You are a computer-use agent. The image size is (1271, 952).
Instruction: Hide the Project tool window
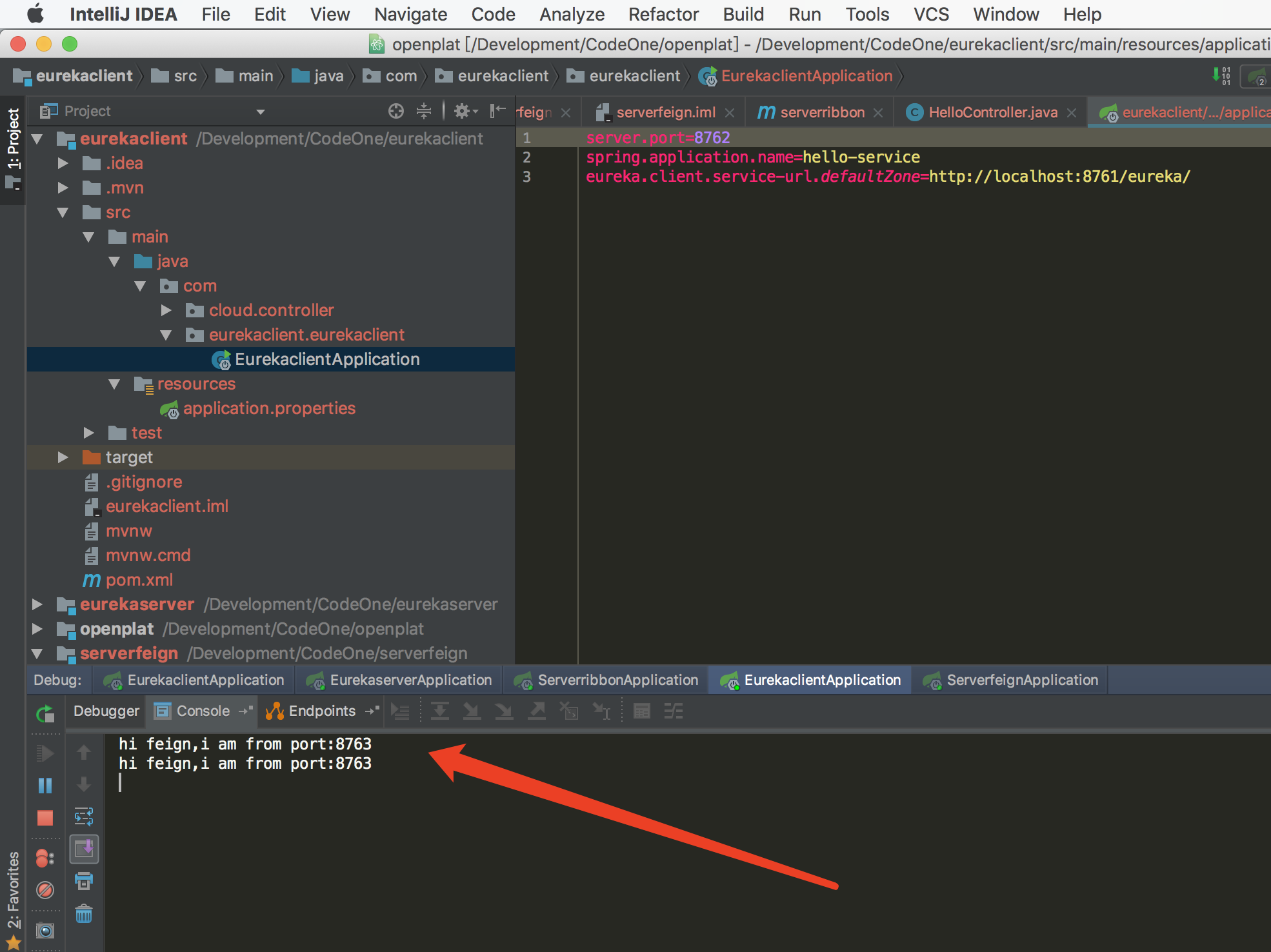click(x=497, y=111)
